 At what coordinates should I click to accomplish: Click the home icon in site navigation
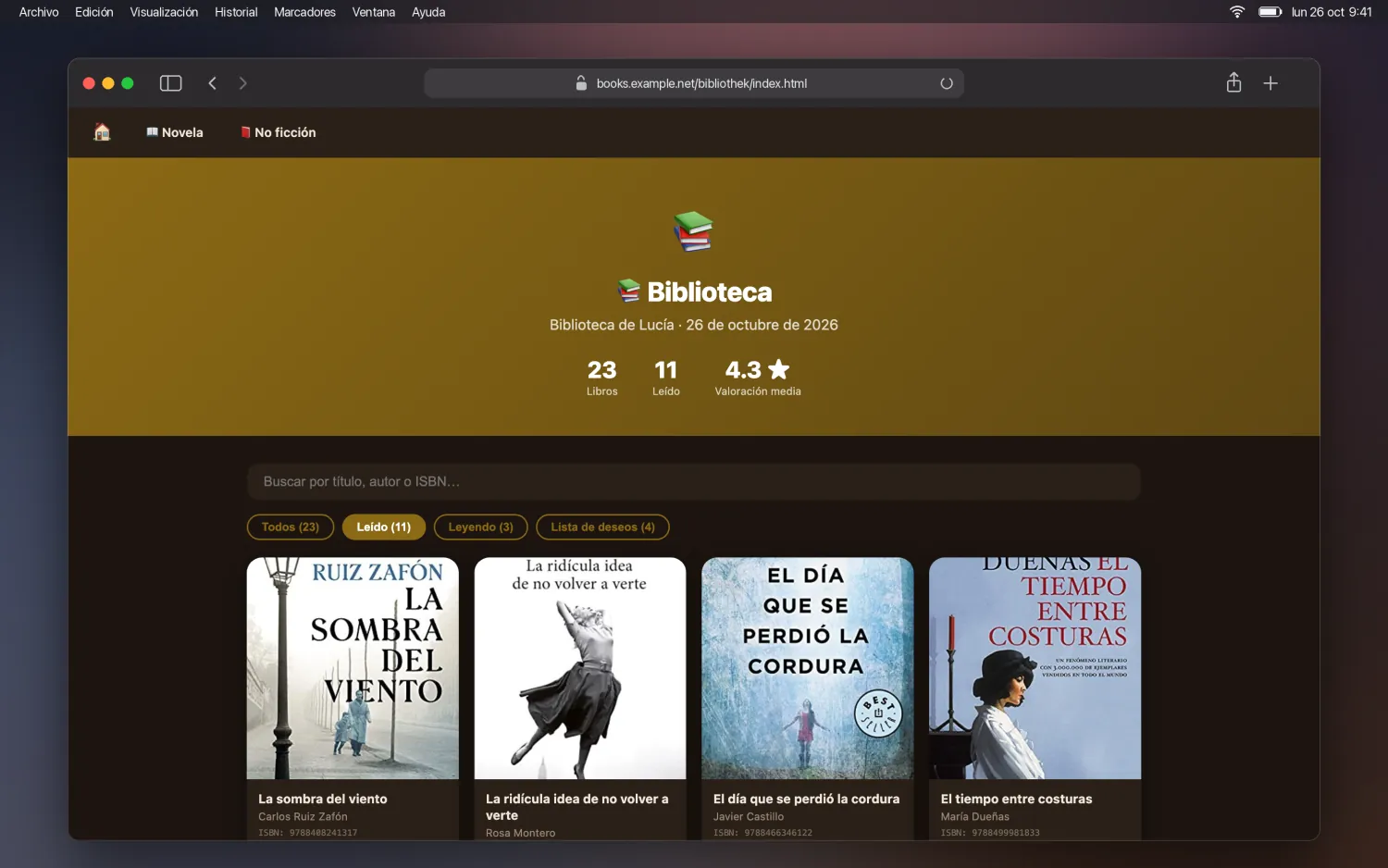[x=102, y=132]
